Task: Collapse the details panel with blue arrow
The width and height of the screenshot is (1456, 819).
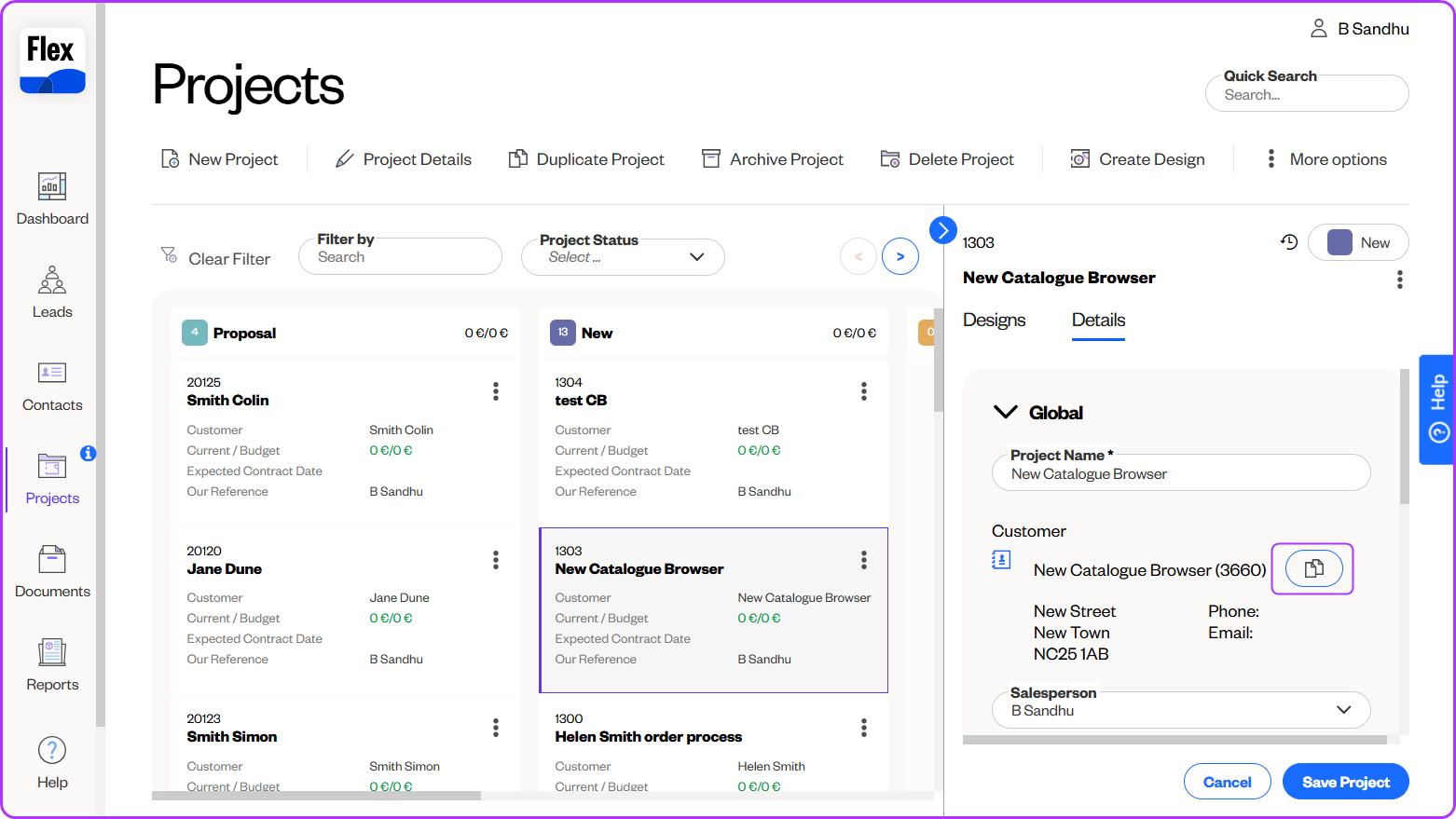Action: pos(943,229)
